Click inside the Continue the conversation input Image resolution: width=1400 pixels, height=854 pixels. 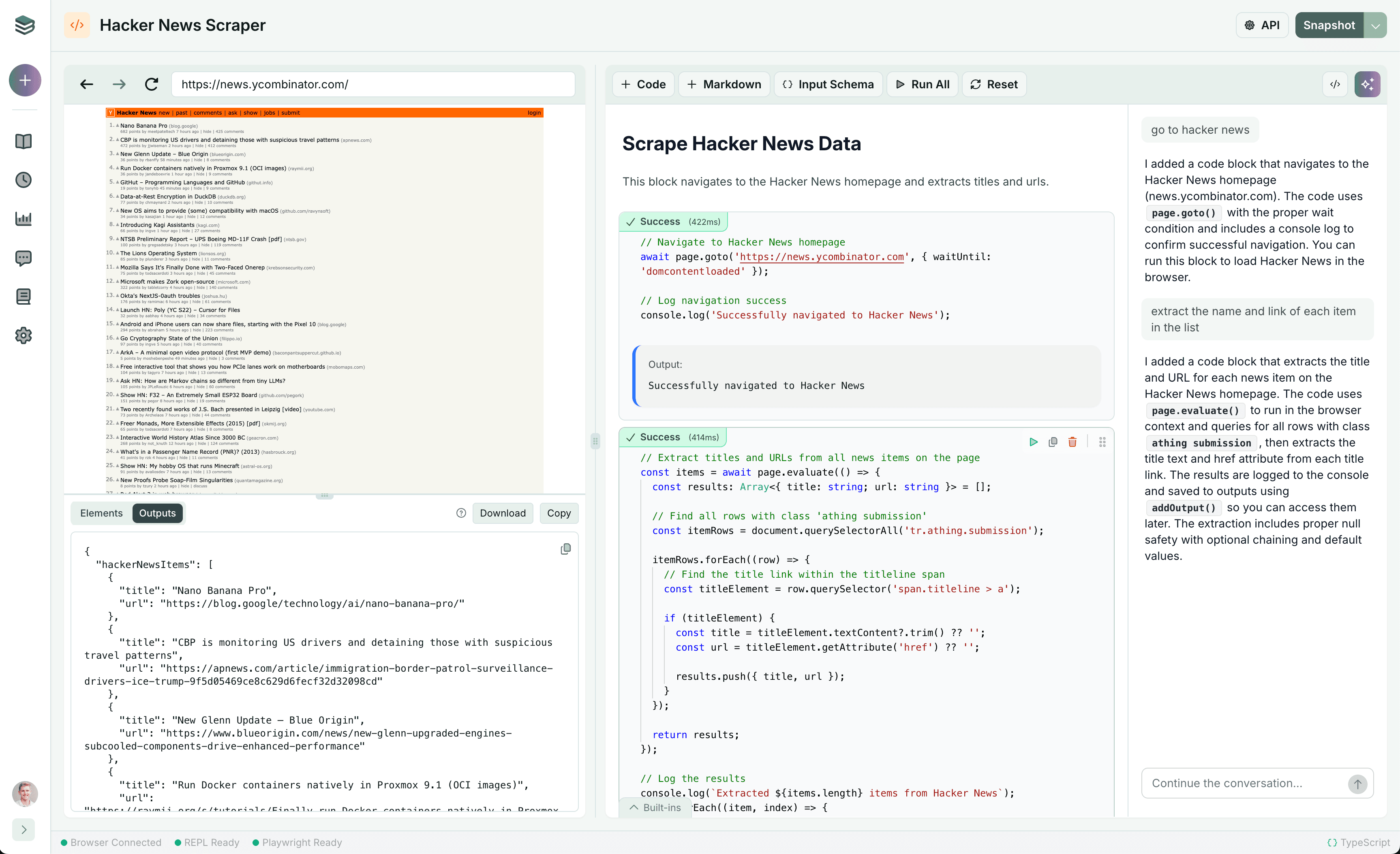[1227, 783]
